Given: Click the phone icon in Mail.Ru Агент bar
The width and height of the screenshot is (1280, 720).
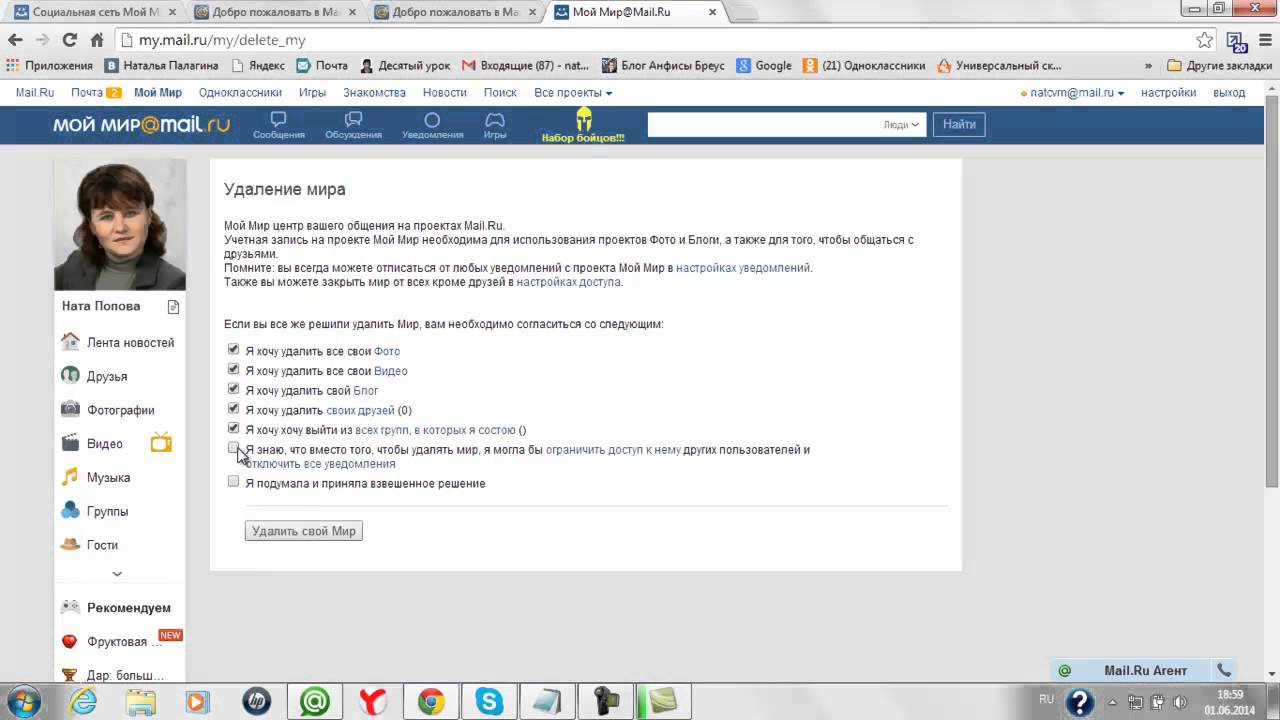Looking at the screenshot, I should (x=1224, y=671).
